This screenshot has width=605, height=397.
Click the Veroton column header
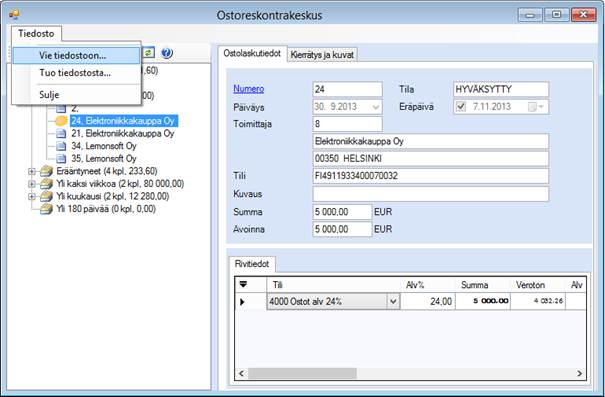(538, 285)
